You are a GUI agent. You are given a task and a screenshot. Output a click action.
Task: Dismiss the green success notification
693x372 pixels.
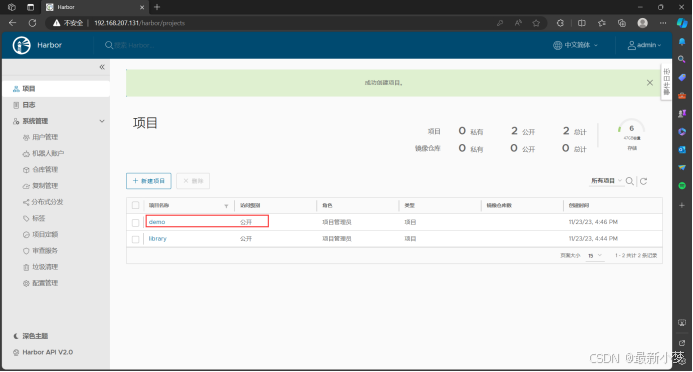(x=650, y=83)
